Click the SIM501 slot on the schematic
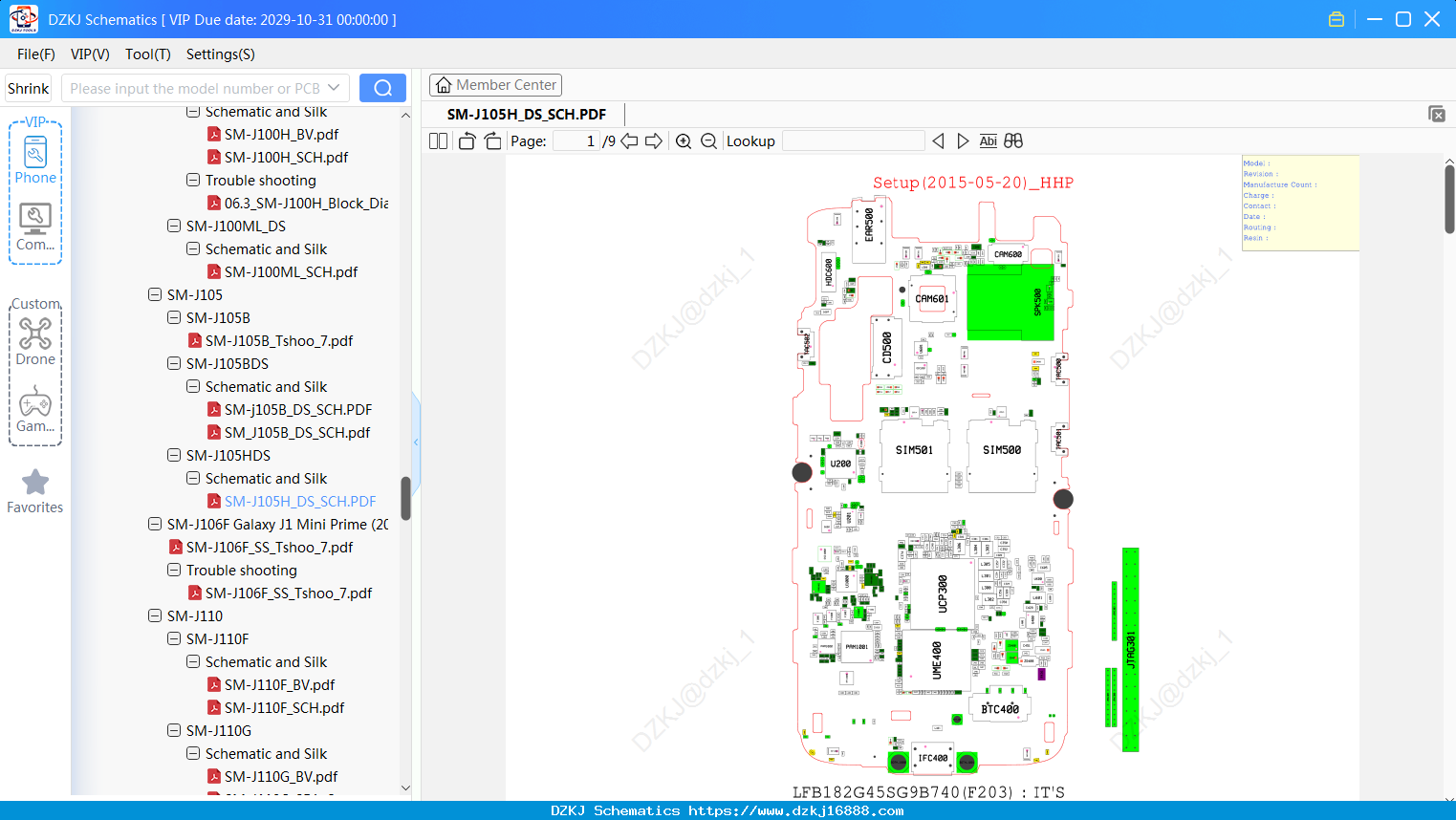This screenshot has height=820, width=1456. 914,456
